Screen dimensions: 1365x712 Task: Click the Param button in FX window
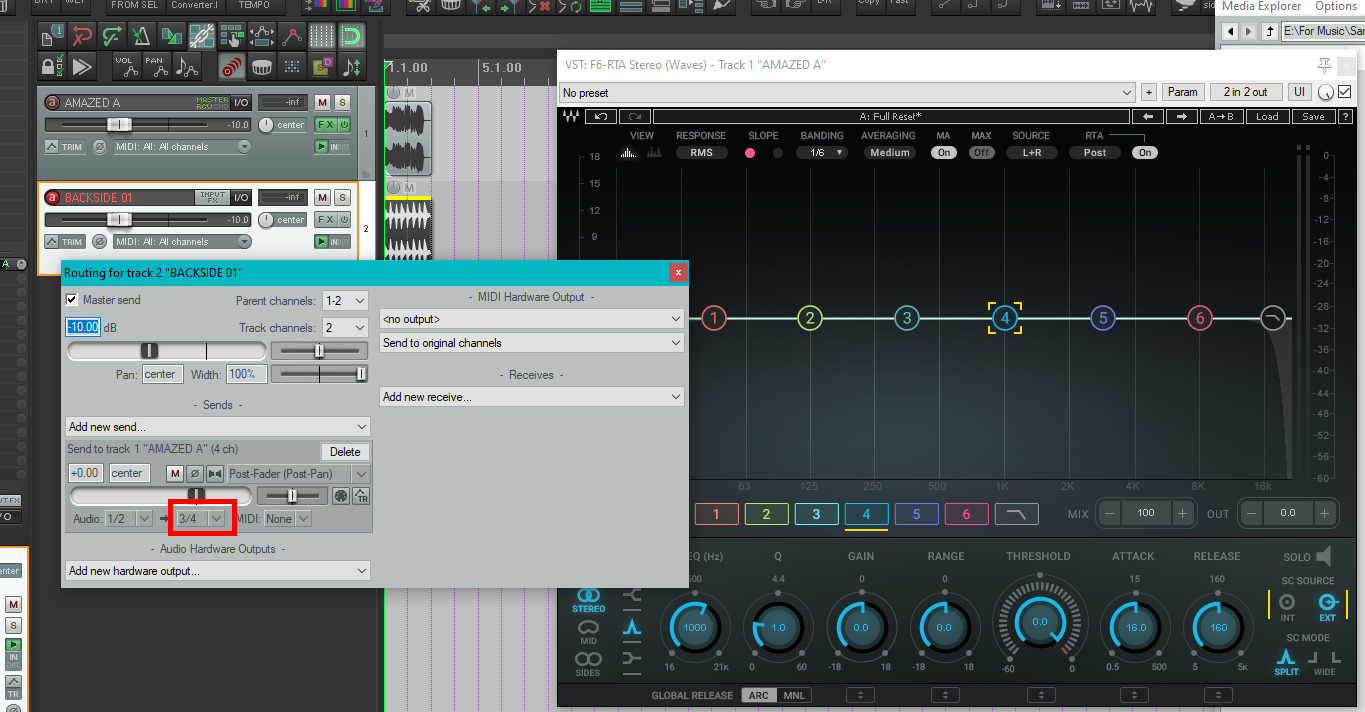click(x=1182, y=92)
